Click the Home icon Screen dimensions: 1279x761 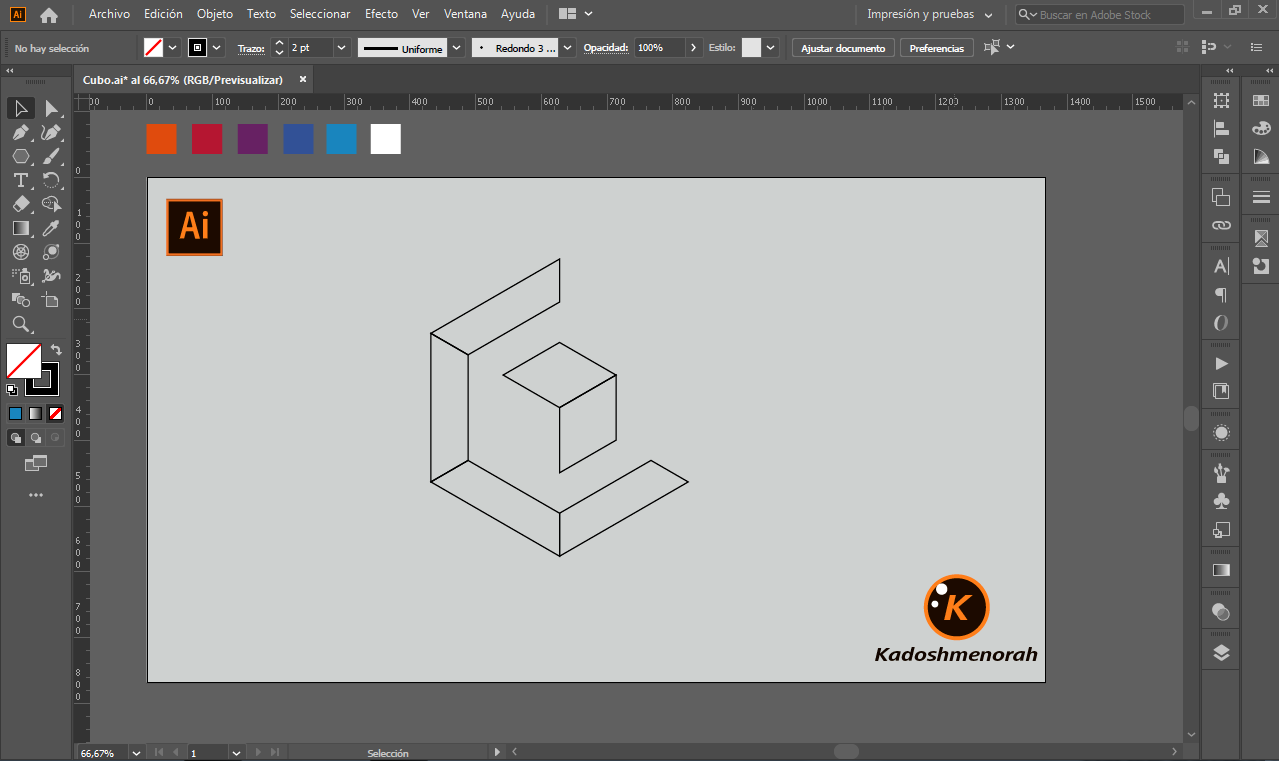pyautogui.click(x=49, y=15)
